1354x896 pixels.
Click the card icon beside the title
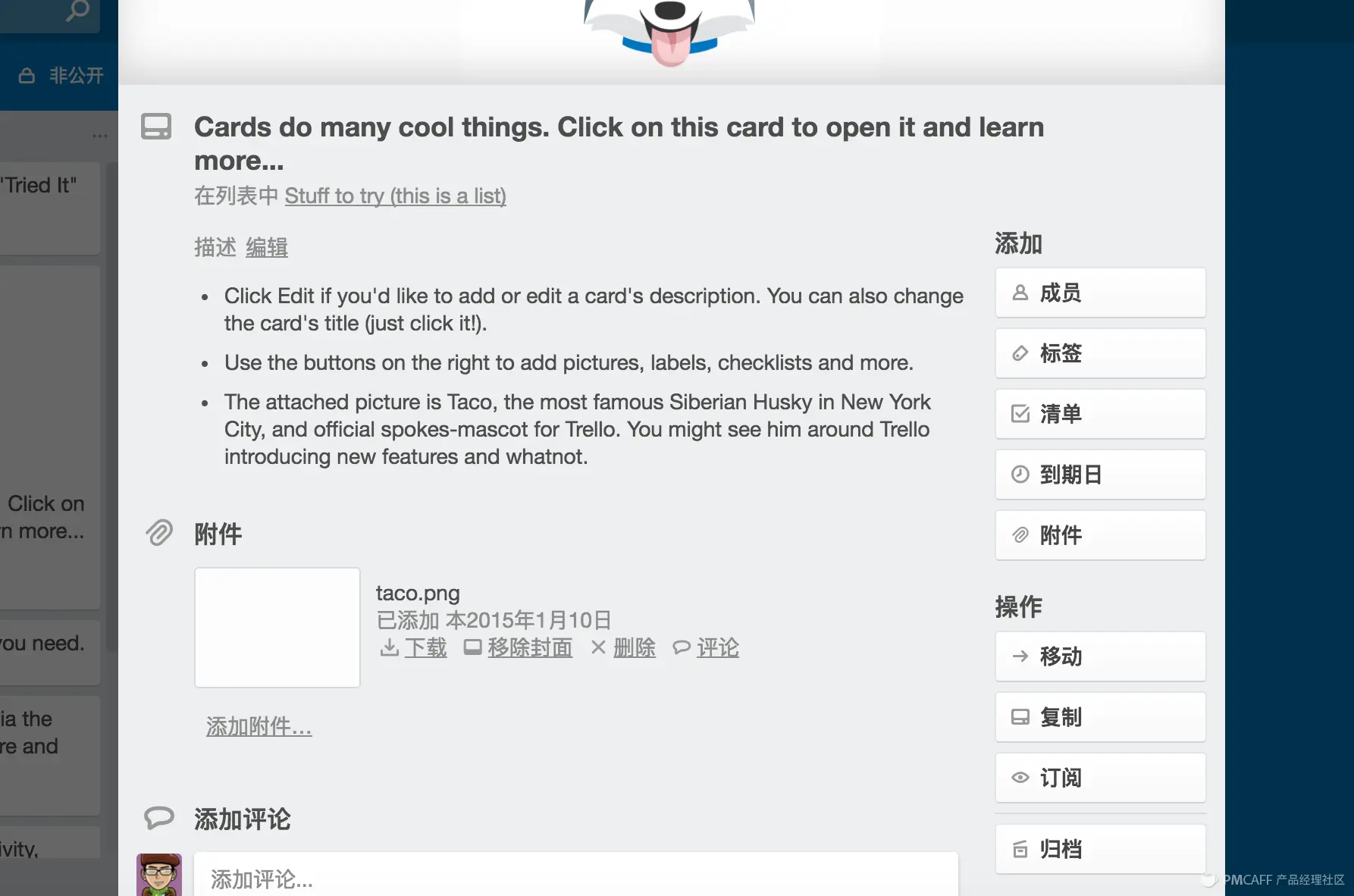[156, 127]
